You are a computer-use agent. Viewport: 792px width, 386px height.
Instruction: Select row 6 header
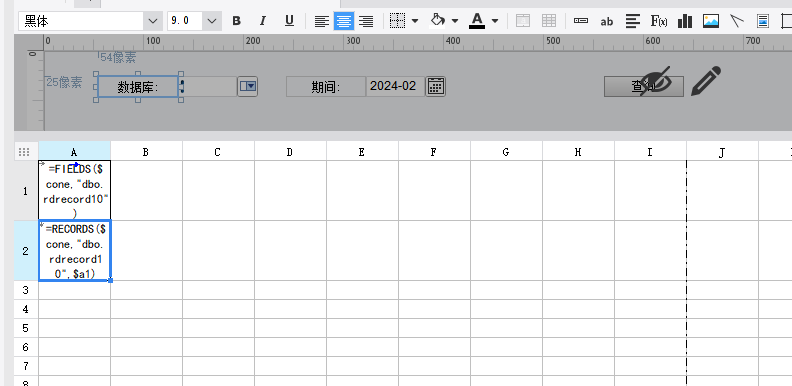pyautogui.click(x=26, y=347)
